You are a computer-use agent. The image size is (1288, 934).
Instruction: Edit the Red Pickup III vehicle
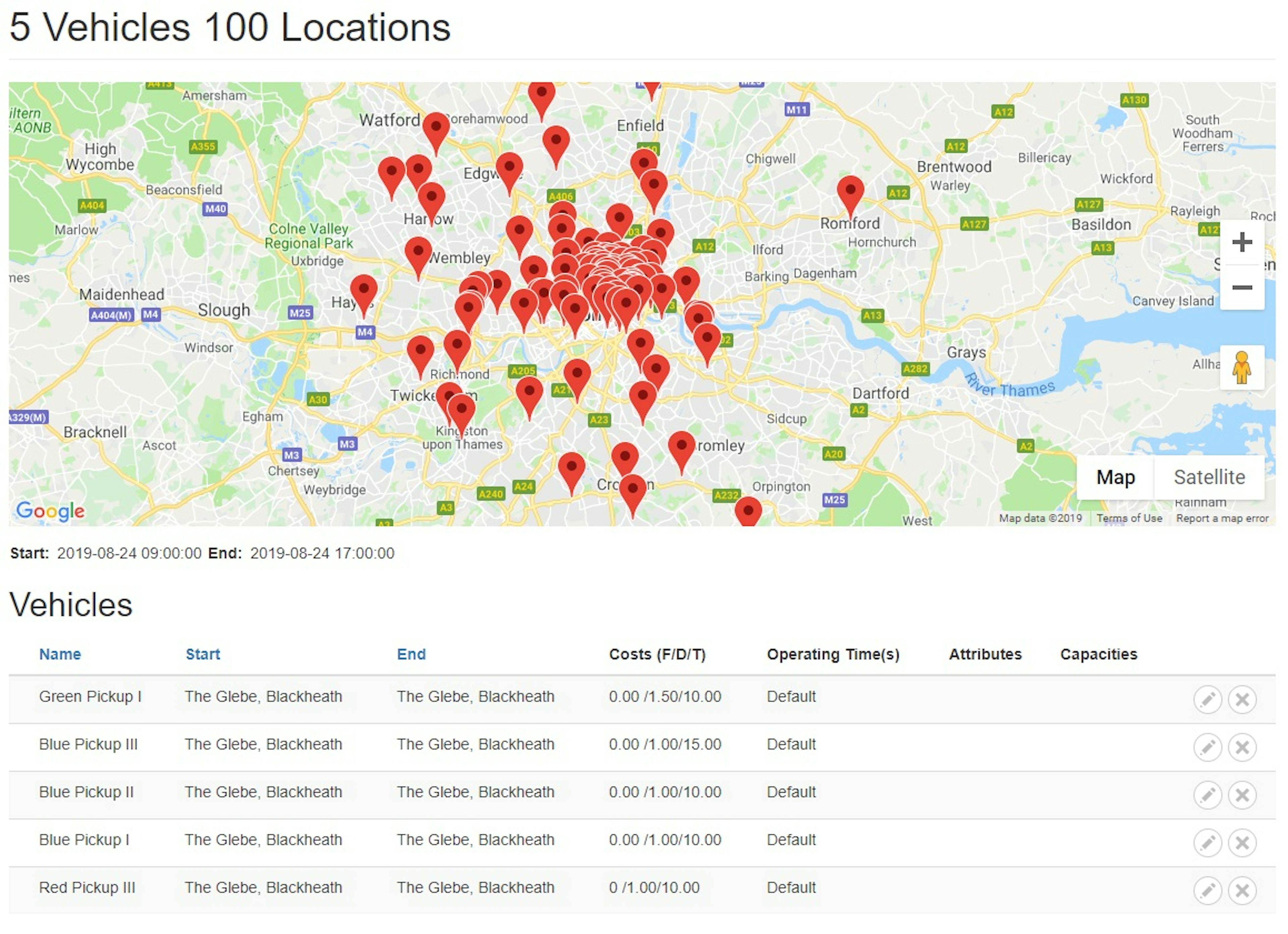pyautogui.click(x=1207, y=890)
